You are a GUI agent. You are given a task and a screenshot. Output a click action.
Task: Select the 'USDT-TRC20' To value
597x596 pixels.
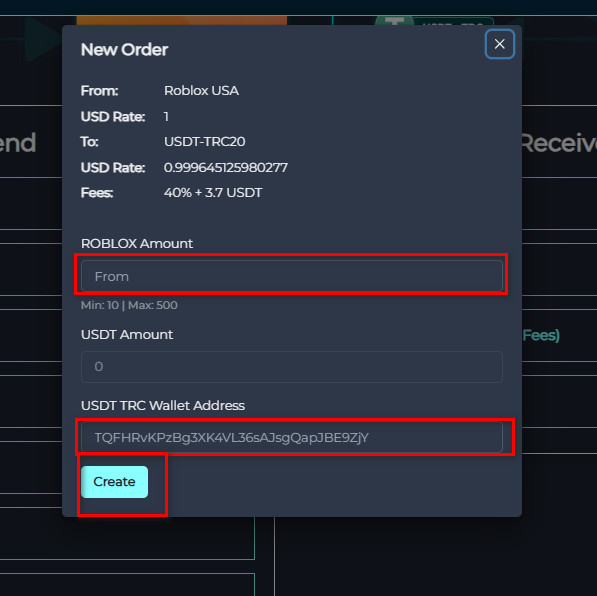(204, 142)
